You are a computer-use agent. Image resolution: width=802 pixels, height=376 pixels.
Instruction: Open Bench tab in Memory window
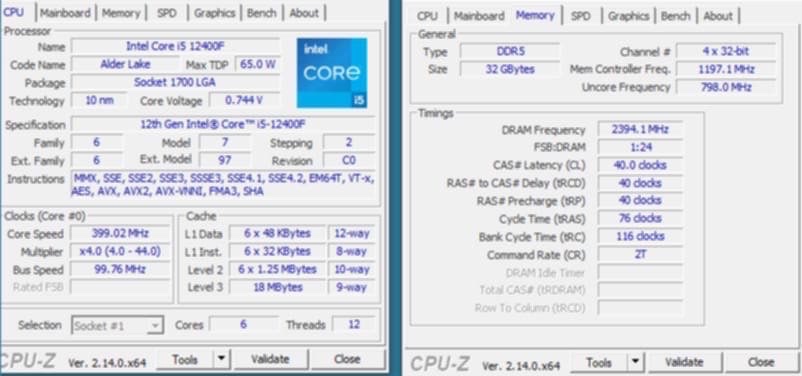tap(675, 16)
